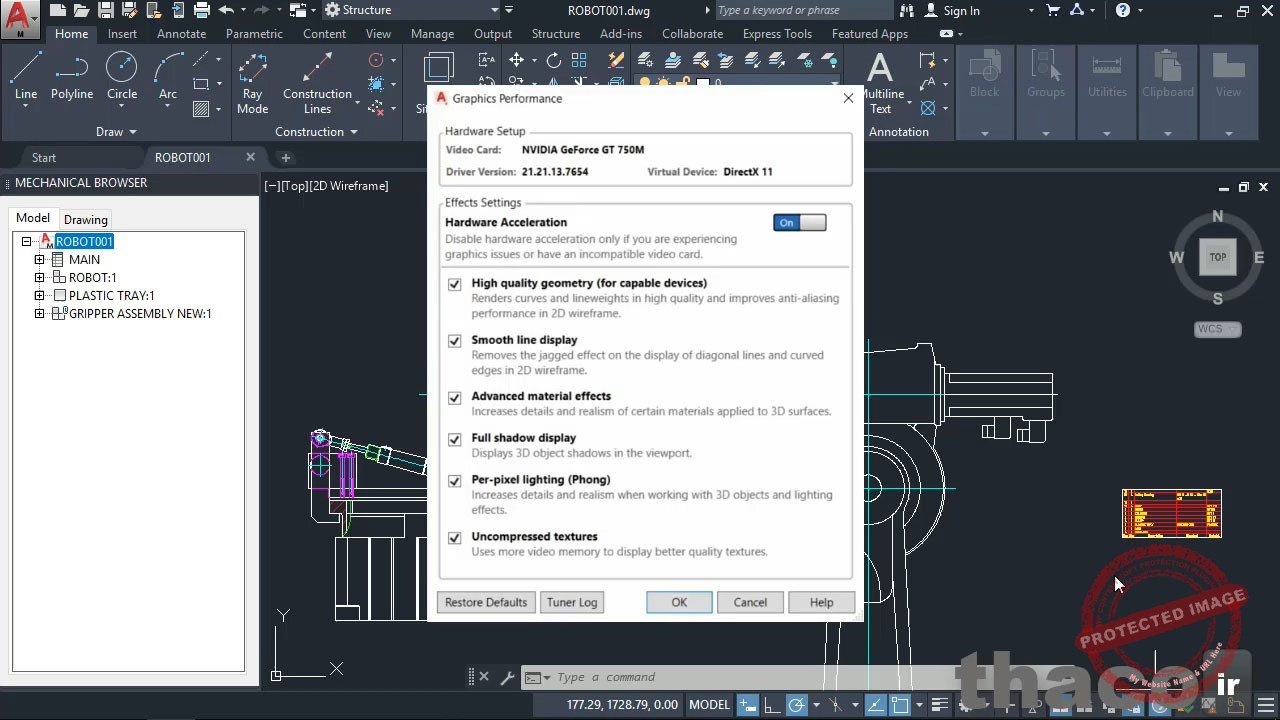The image size is (1280, 720).
Task: Turn off Hardware Acceleration switch
Action: click(x=799, y=223)
